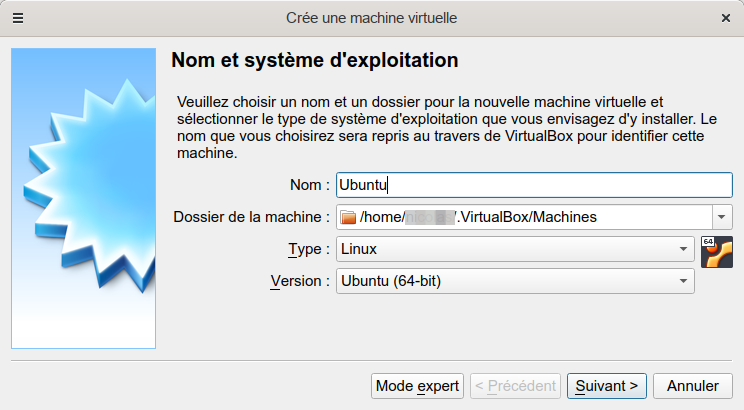Screen dimensions: 744x410
Task: Expand the machine folder dropdown arrow
Action: (722, 216)
